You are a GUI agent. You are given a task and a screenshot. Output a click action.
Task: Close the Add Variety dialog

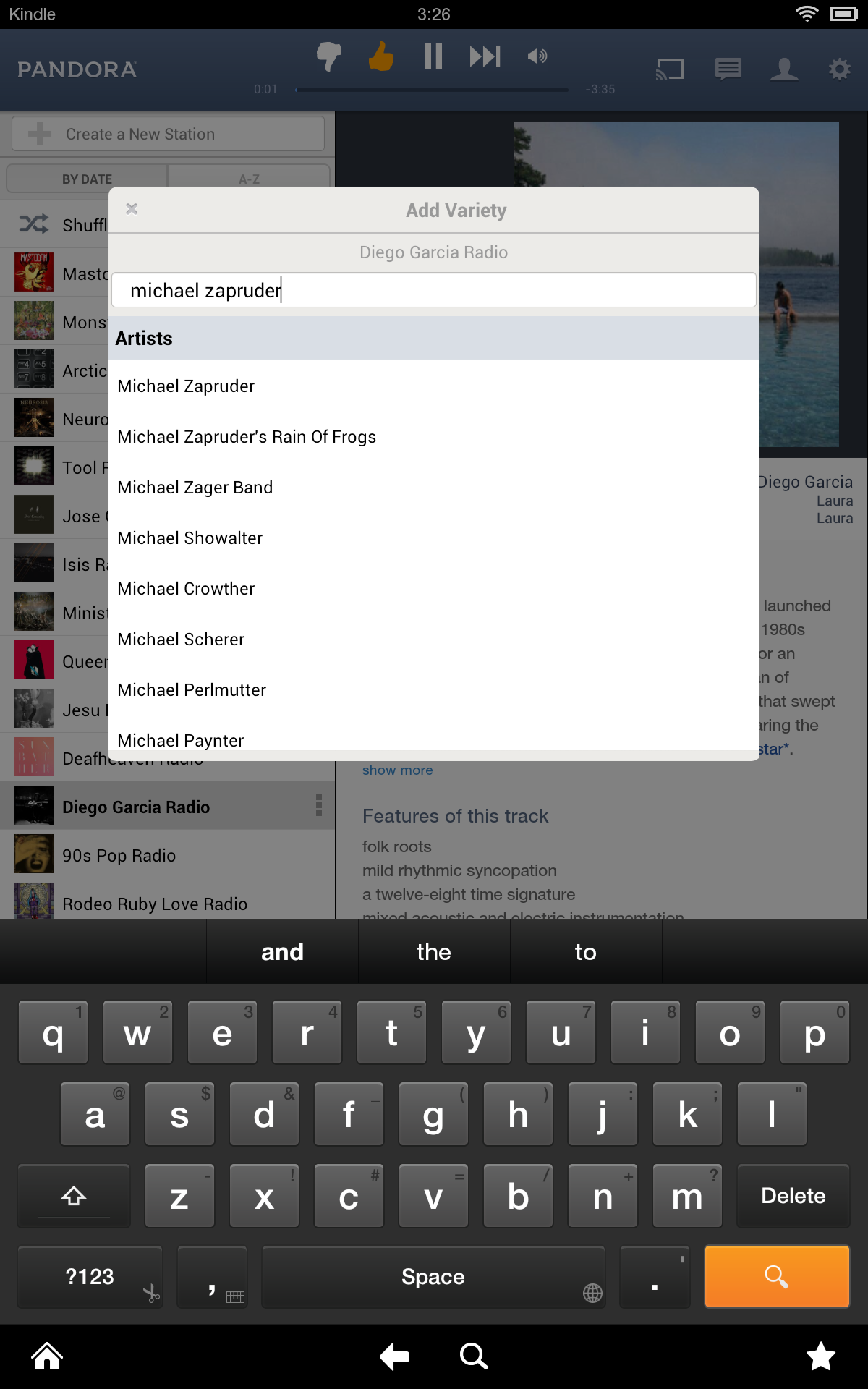tap(132, 209)
